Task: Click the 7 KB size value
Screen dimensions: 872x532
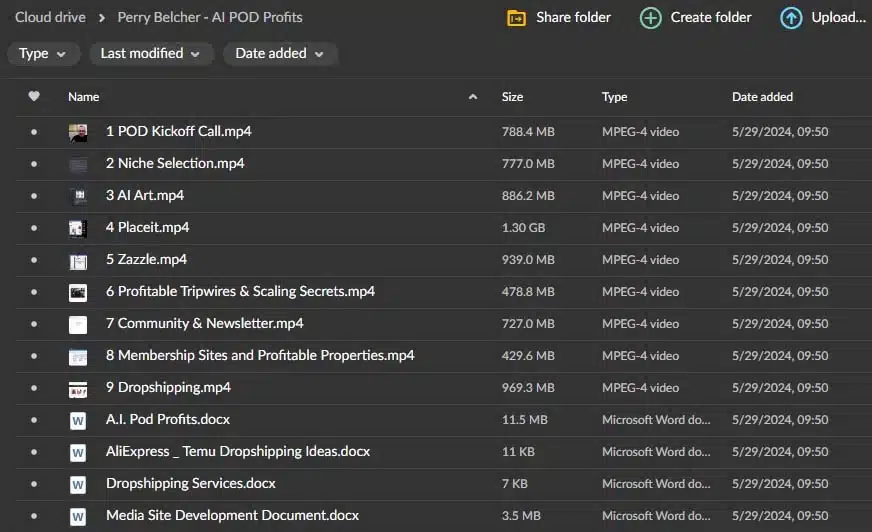Action: click(x=514, y=484)
